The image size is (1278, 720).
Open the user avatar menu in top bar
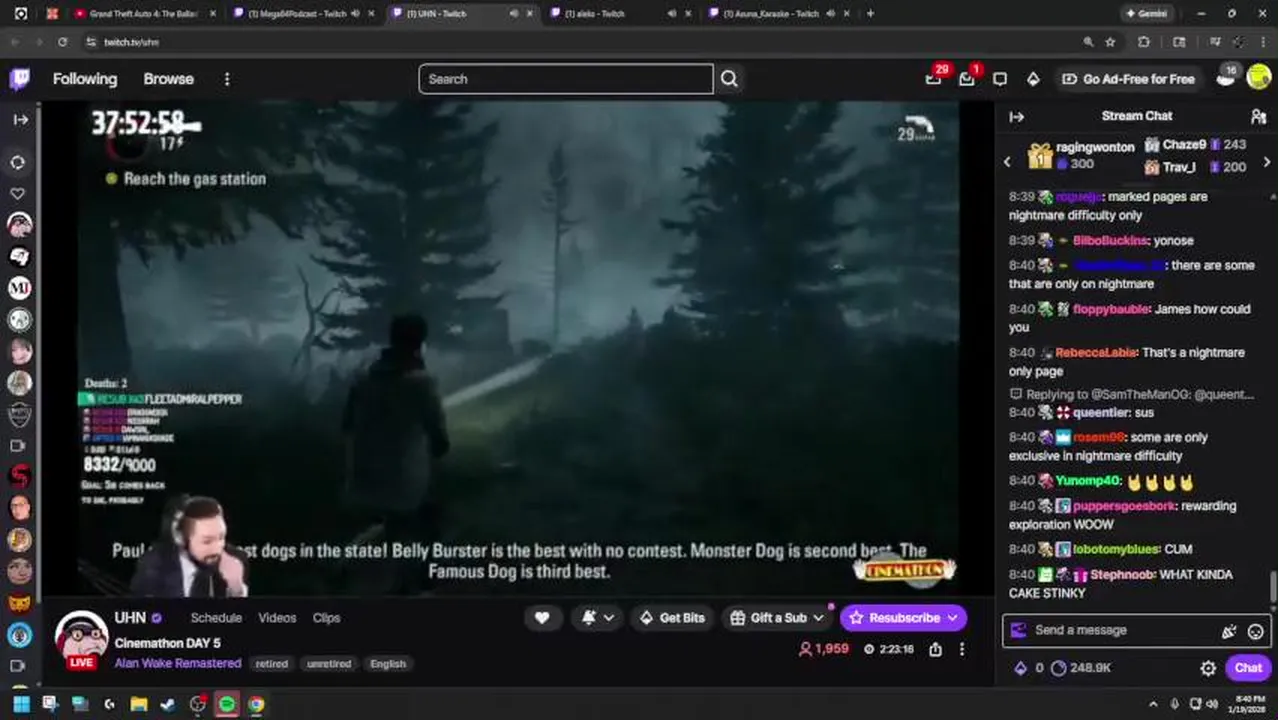point(1258,78)
